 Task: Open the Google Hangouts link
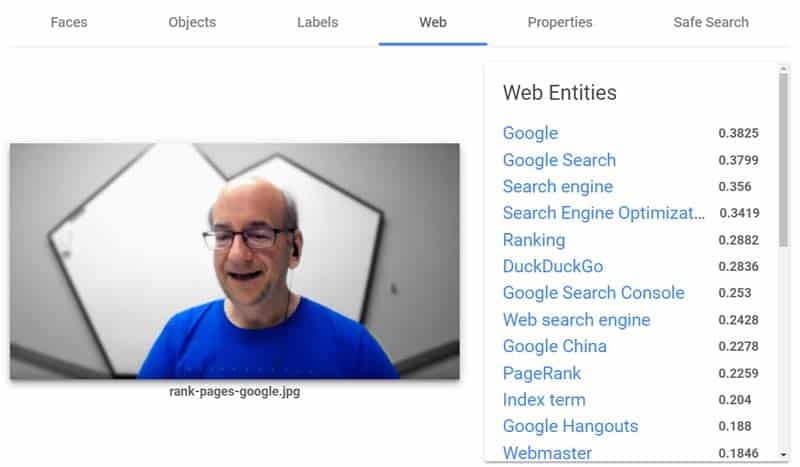click(x=570, y=426)
